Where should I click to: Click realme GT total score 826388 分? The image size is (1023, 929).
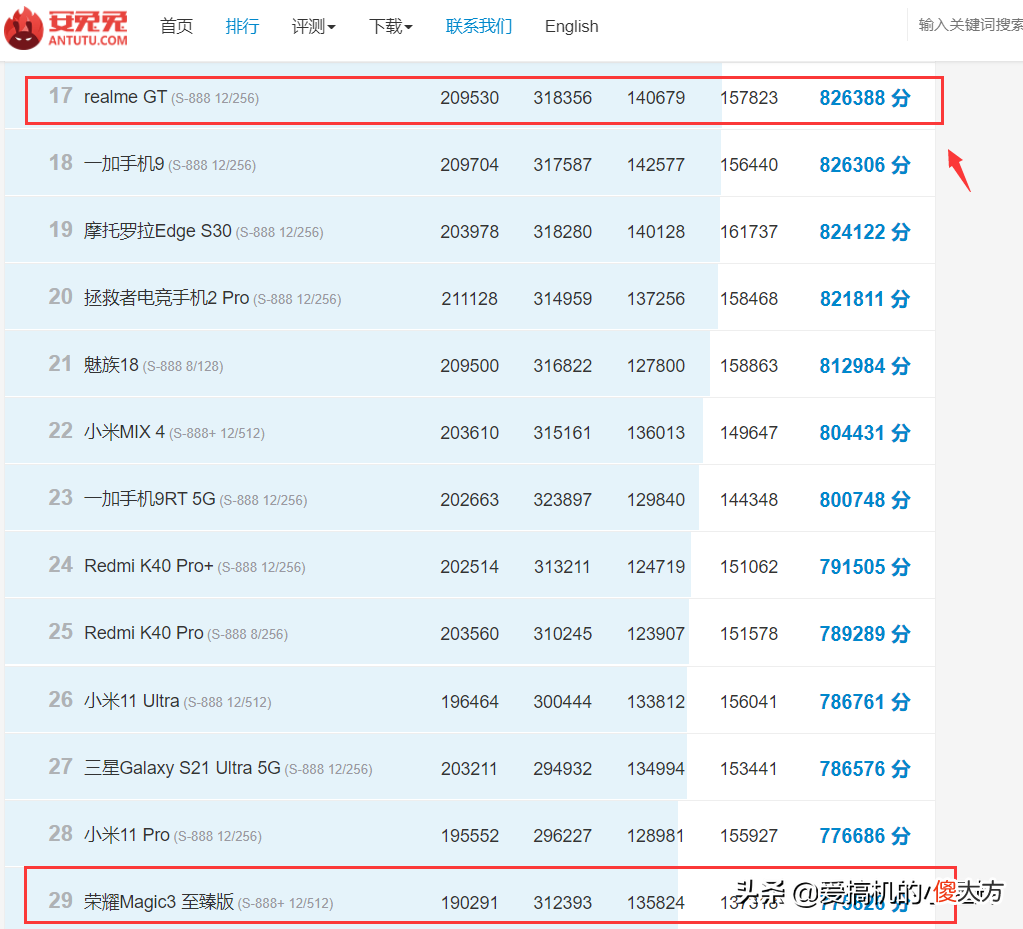[864, 98]
